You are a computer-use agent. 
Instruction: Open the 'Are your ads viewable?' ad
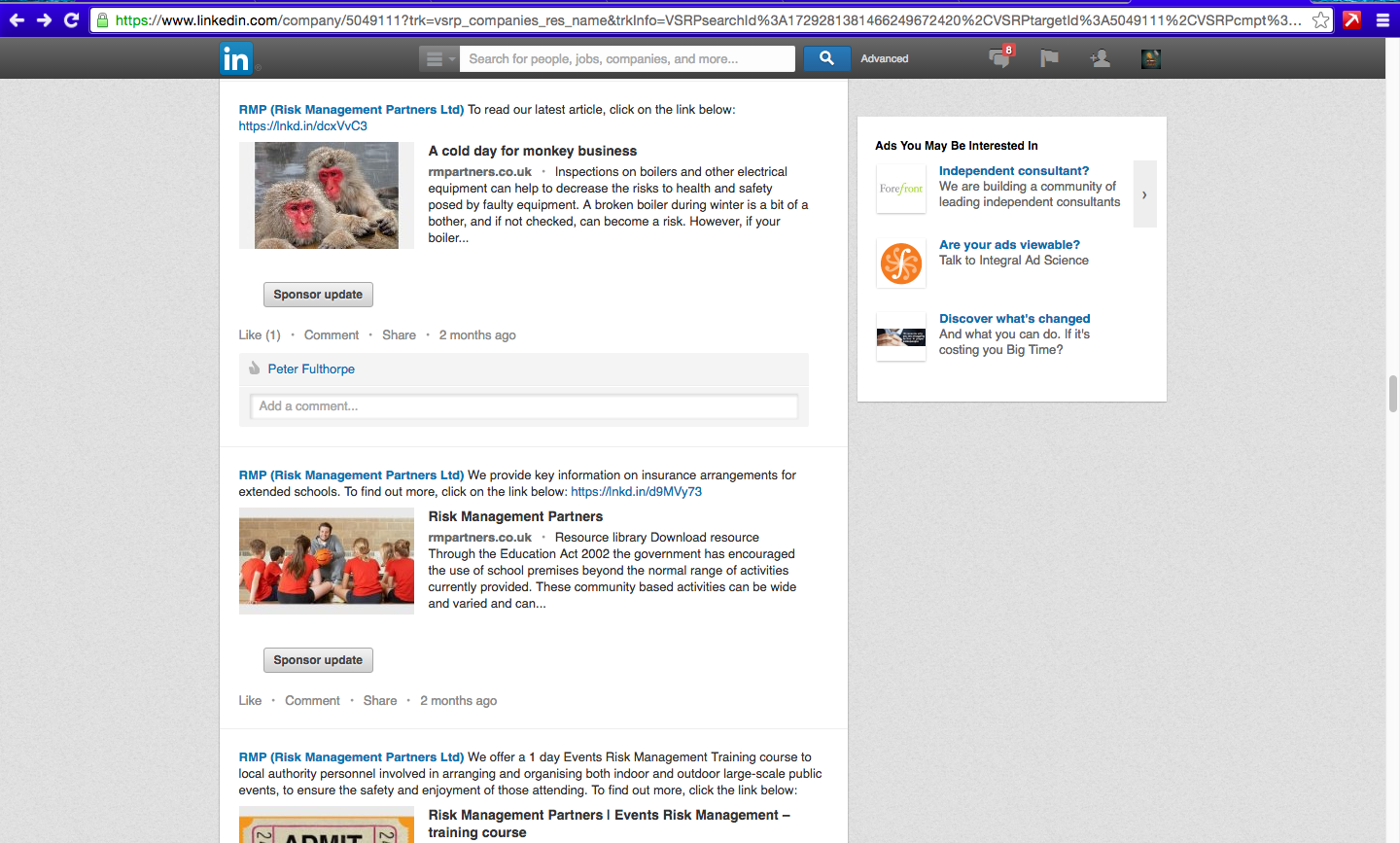pos(1009,245)
